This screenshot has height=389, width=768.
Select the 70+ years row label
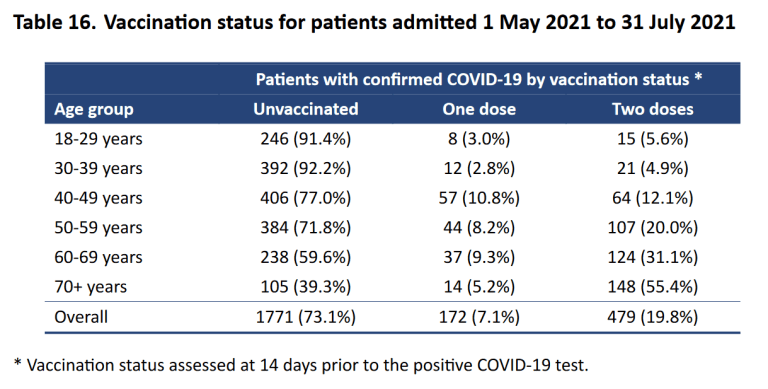coord(90,287)
